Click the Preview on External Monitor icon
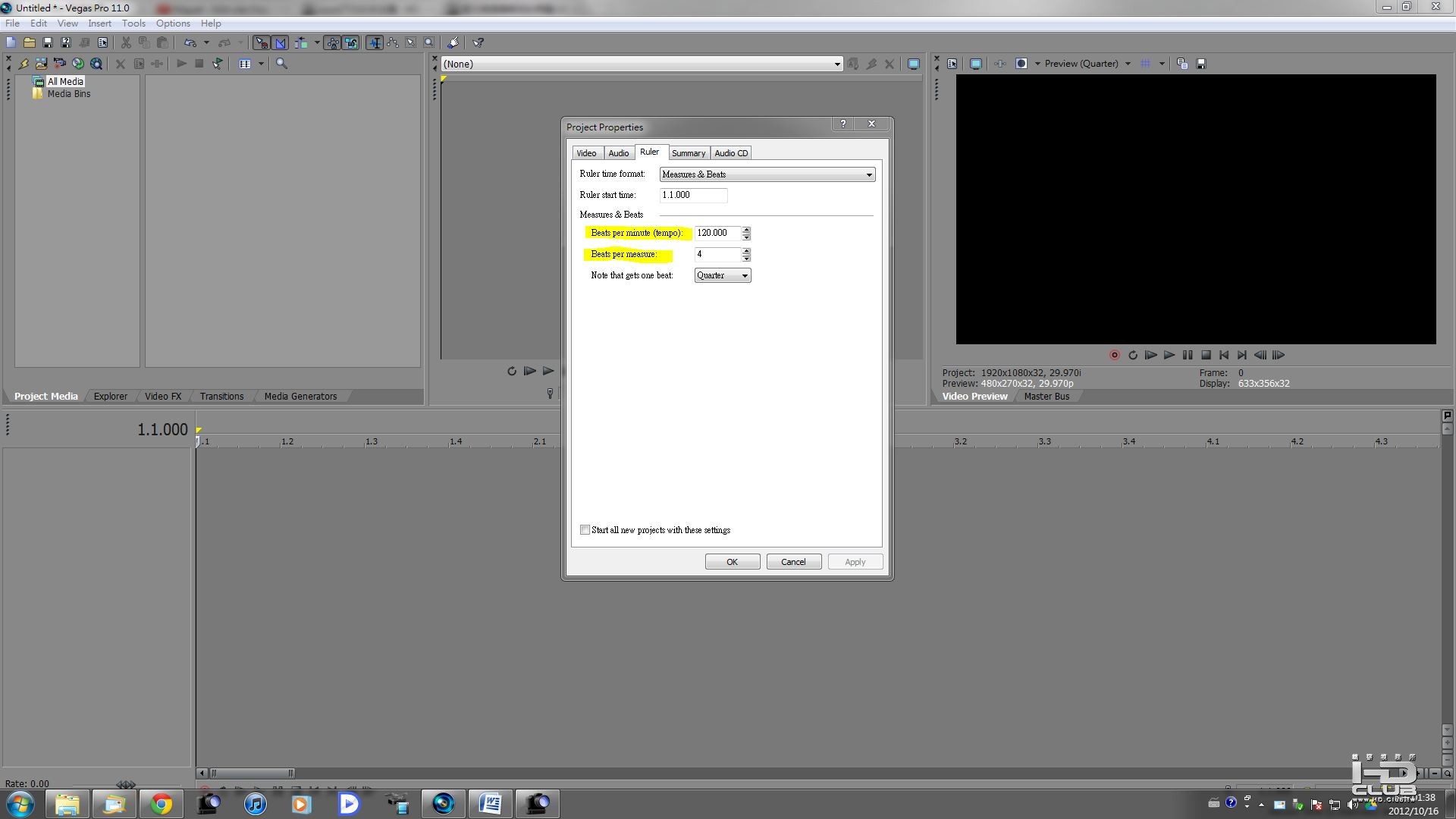 coord(975,64)
